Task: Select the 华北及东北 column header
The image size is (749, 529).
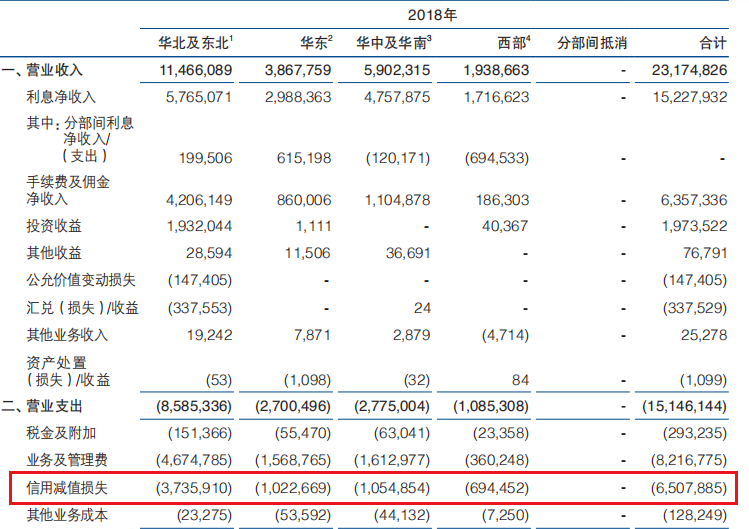Action: point(195,43)
